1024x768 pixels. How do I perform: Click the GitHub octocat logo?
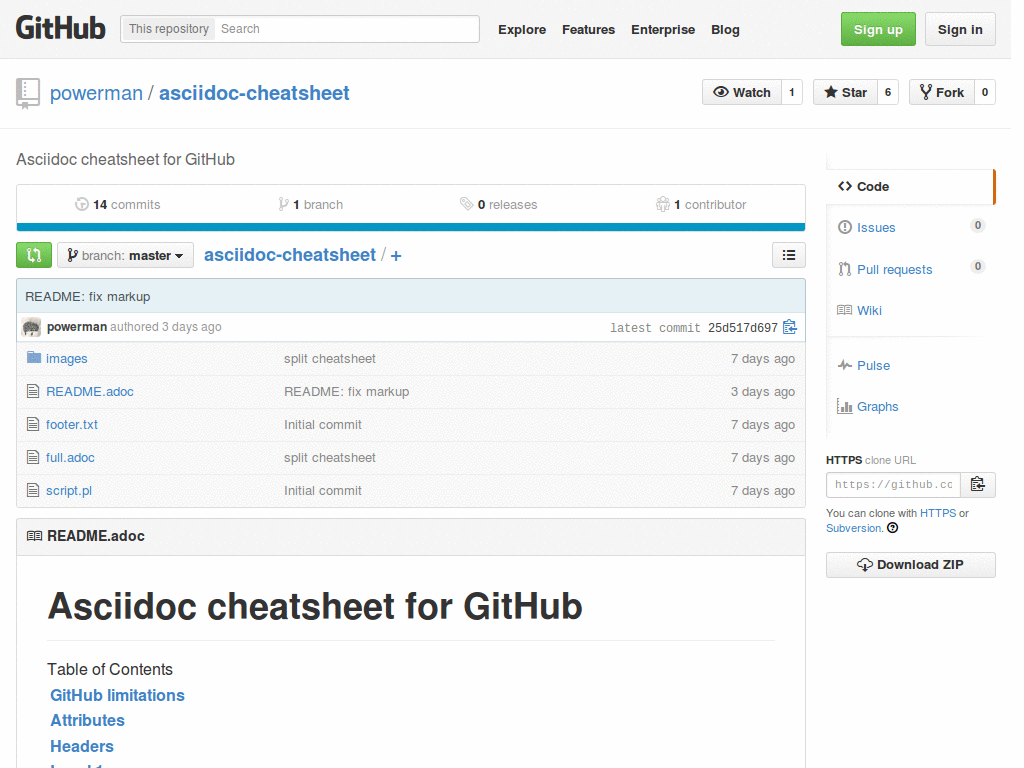point(60,28)
